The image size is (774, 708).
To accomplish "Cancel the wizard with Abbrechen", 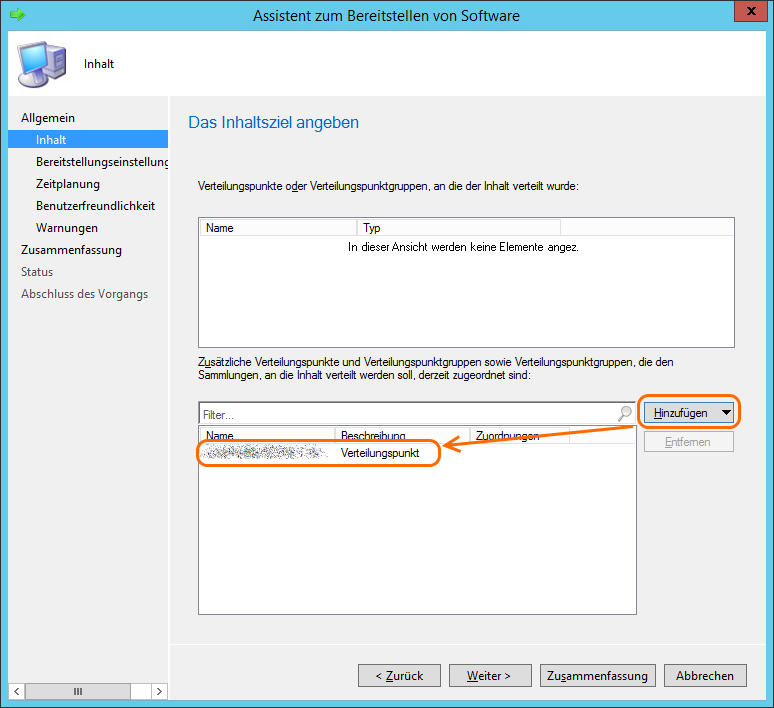I will pyautogui.click(x=705, y=676).
